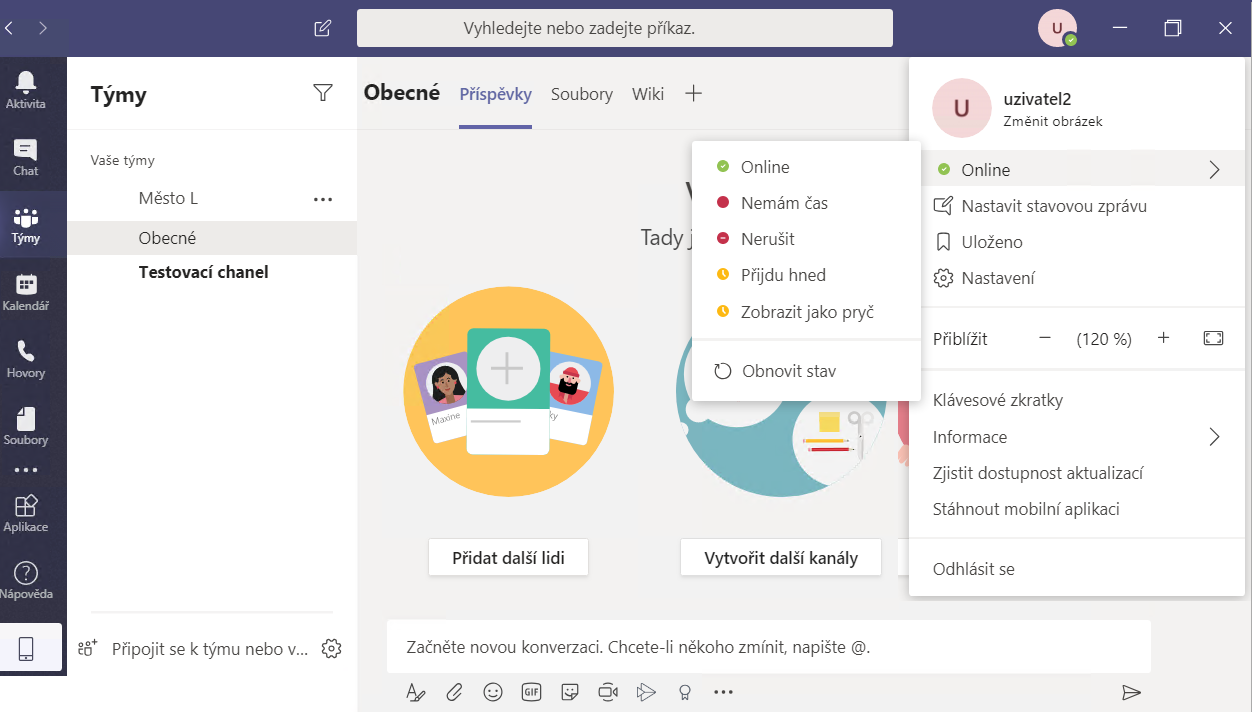Start a new chat with compose icon
This screenshot has width=1252, height=712.
(322, 28)
